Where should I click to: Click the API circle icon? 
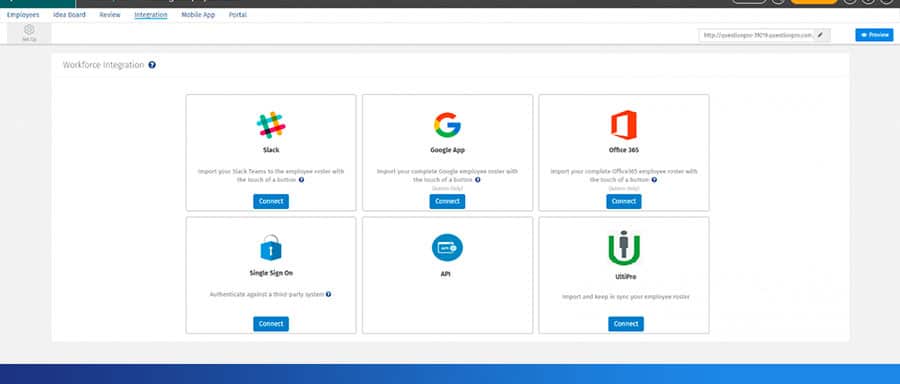(447, 247)
